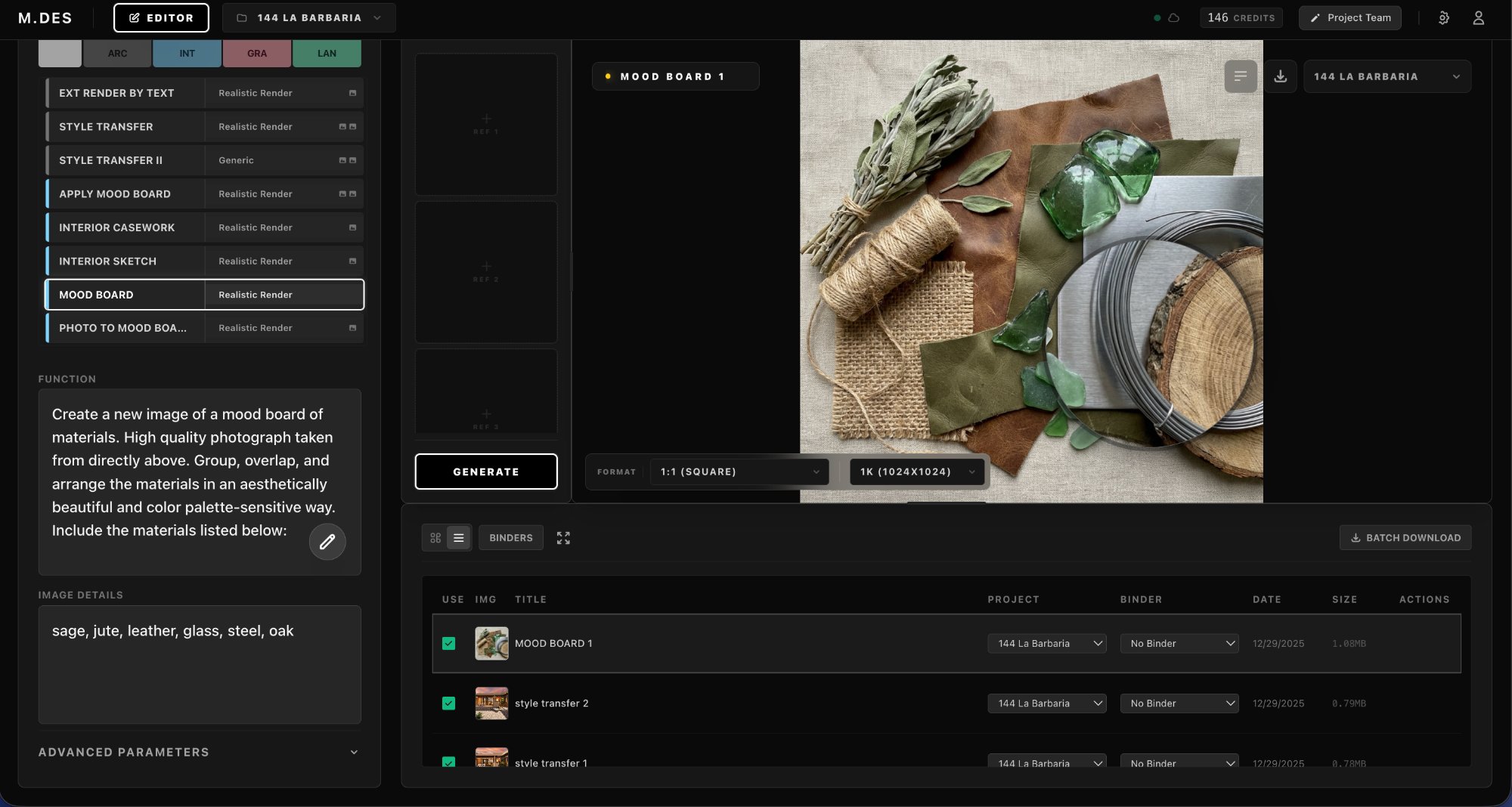Click the download icon above the preview
The image size is (1512, 807).
[1281, 76]
